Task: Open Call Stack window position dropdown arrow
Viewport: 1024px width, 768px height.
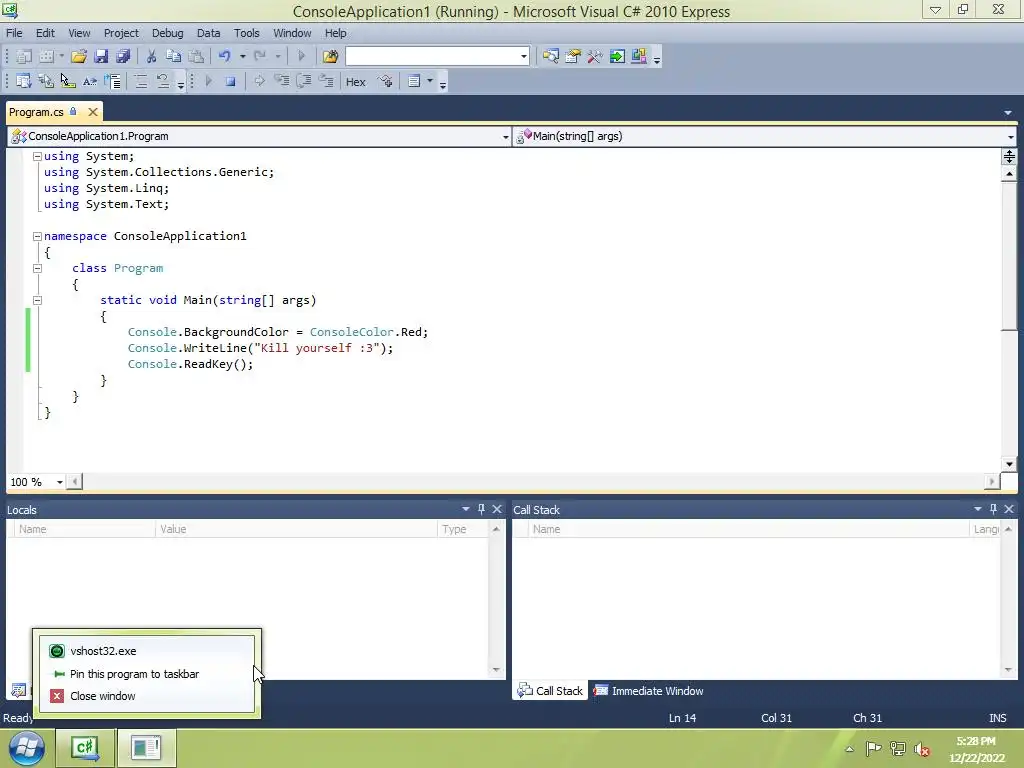Action: pos(978,509)
